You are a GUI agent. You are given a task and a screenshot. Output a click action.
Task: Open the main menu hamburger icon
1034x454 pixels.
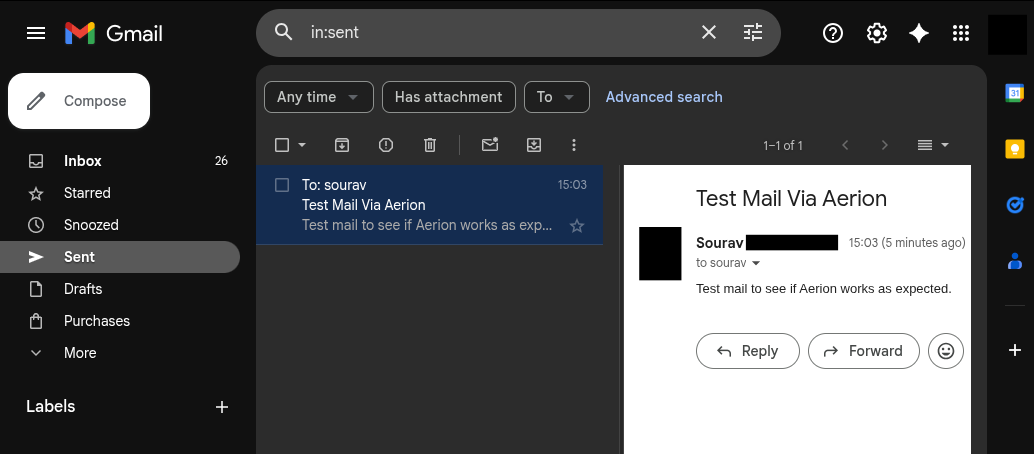click(36, 33)
